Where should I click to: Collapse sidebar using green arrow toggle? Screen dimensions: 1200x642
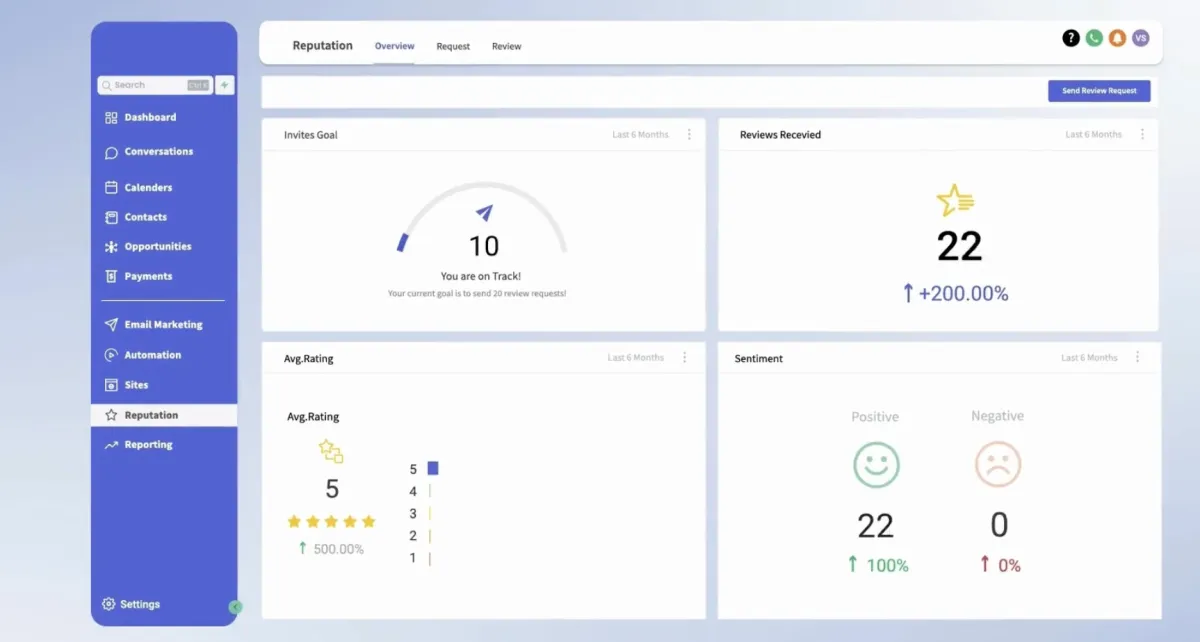coord(235,606)
